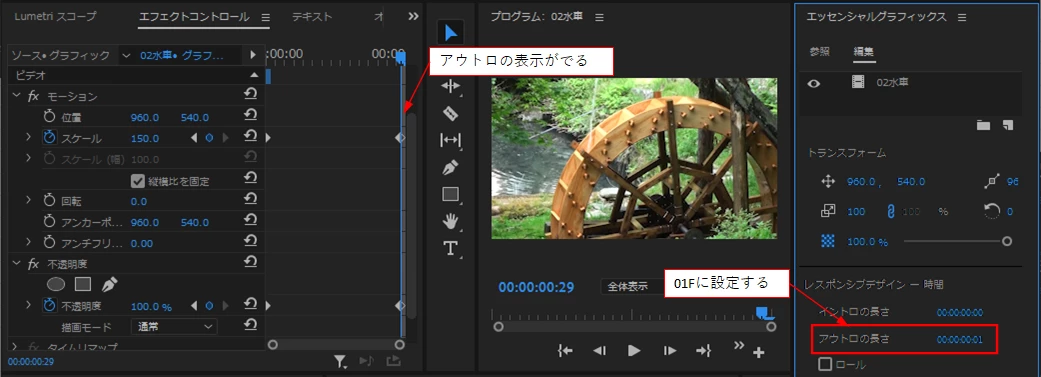Open エフェクトコントロール panel menu icon
Screen dimensions: 1041x377
[266, 18]
